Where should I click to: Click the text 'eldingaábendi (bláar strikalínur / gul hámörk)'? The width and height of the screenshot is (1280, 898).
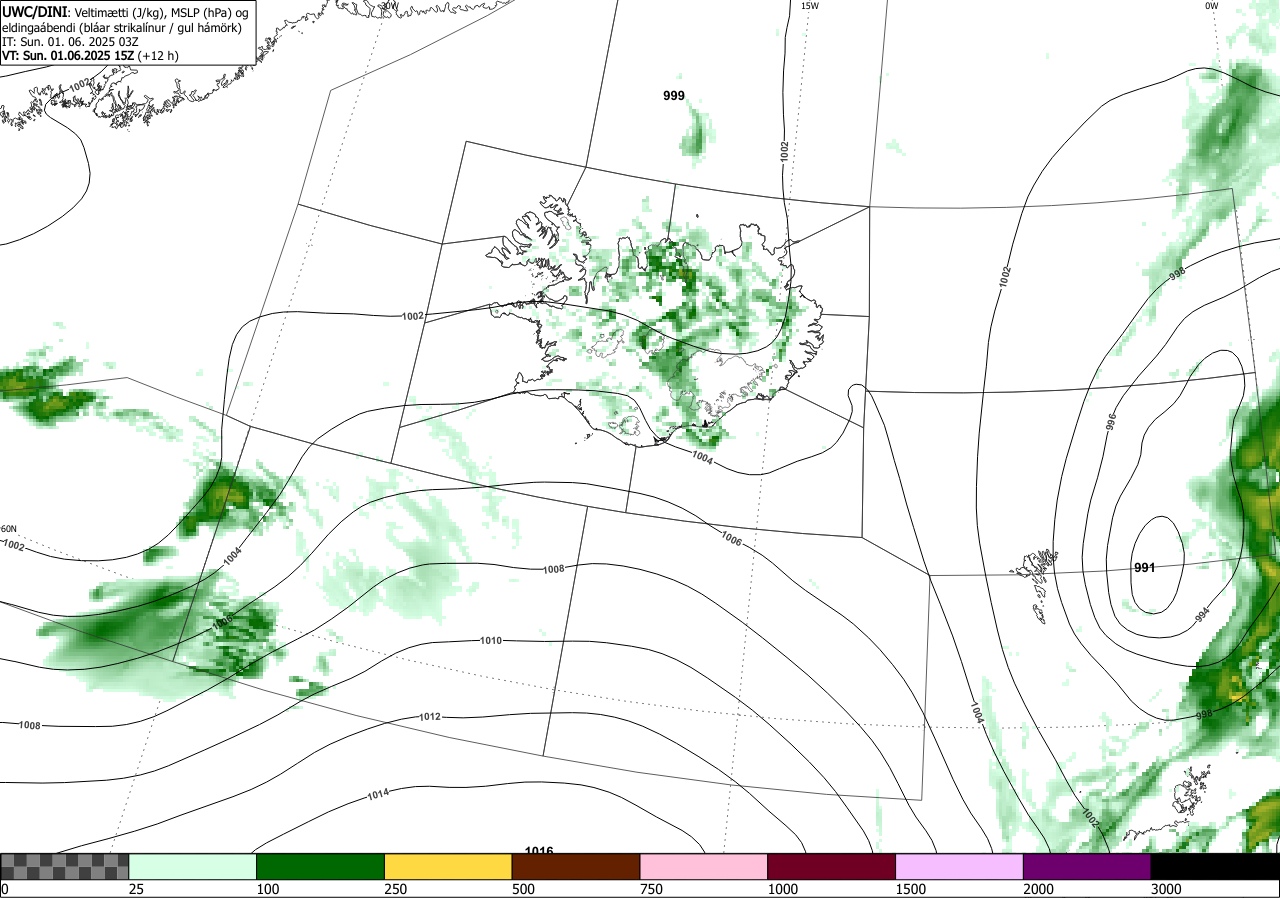122,27
